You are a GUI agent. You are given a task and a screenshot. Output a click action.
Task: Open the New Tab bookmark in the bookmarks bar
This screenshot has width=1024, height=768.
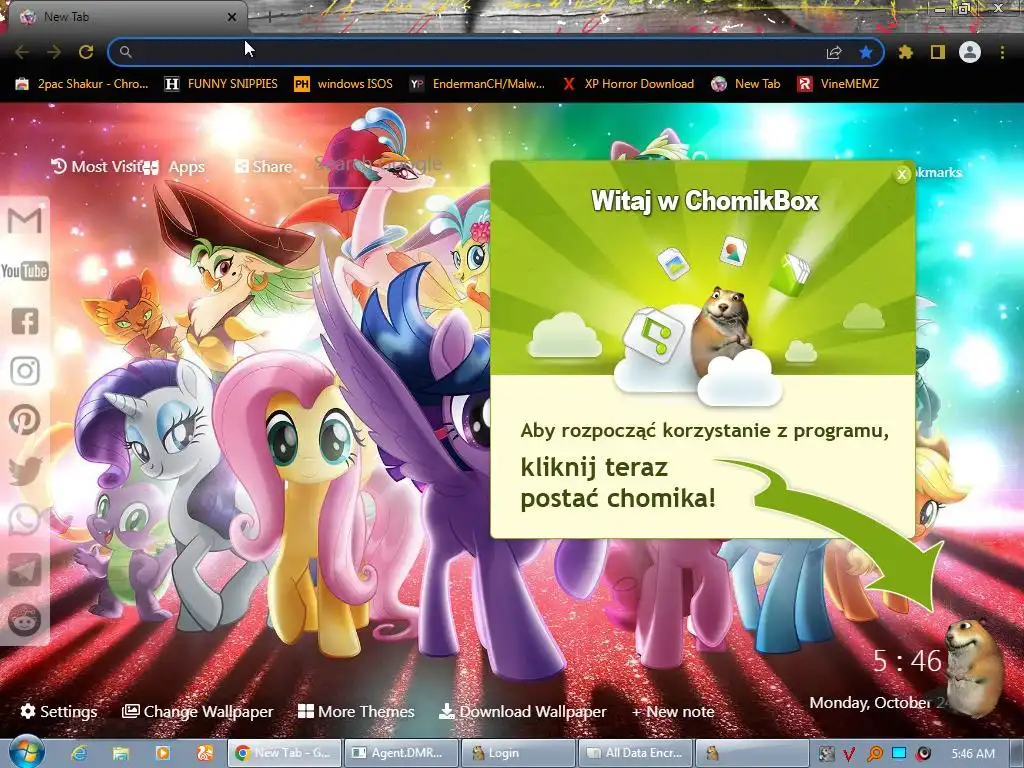(746, 84)
